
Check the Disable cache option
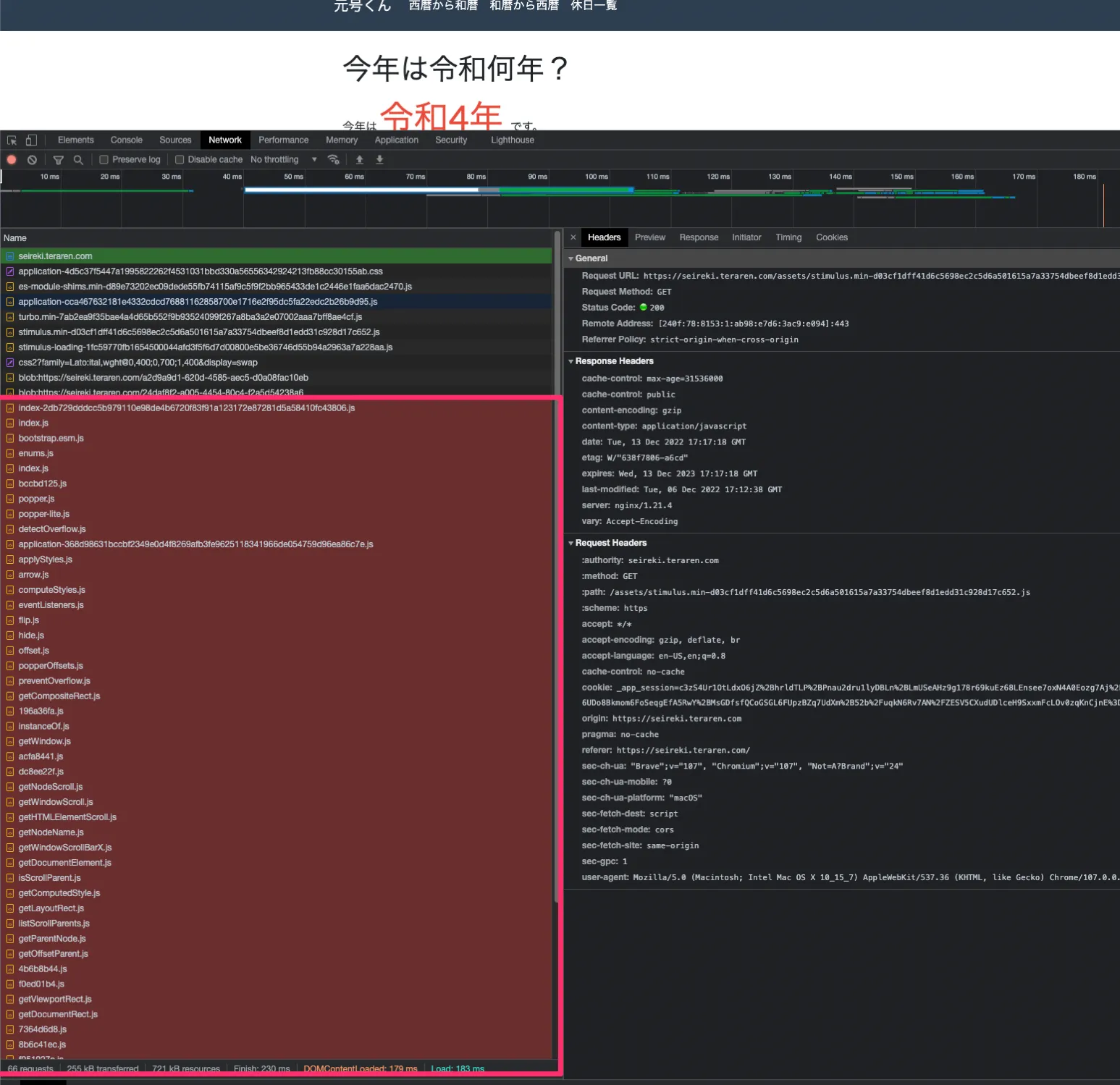click(x=180, y=160)
